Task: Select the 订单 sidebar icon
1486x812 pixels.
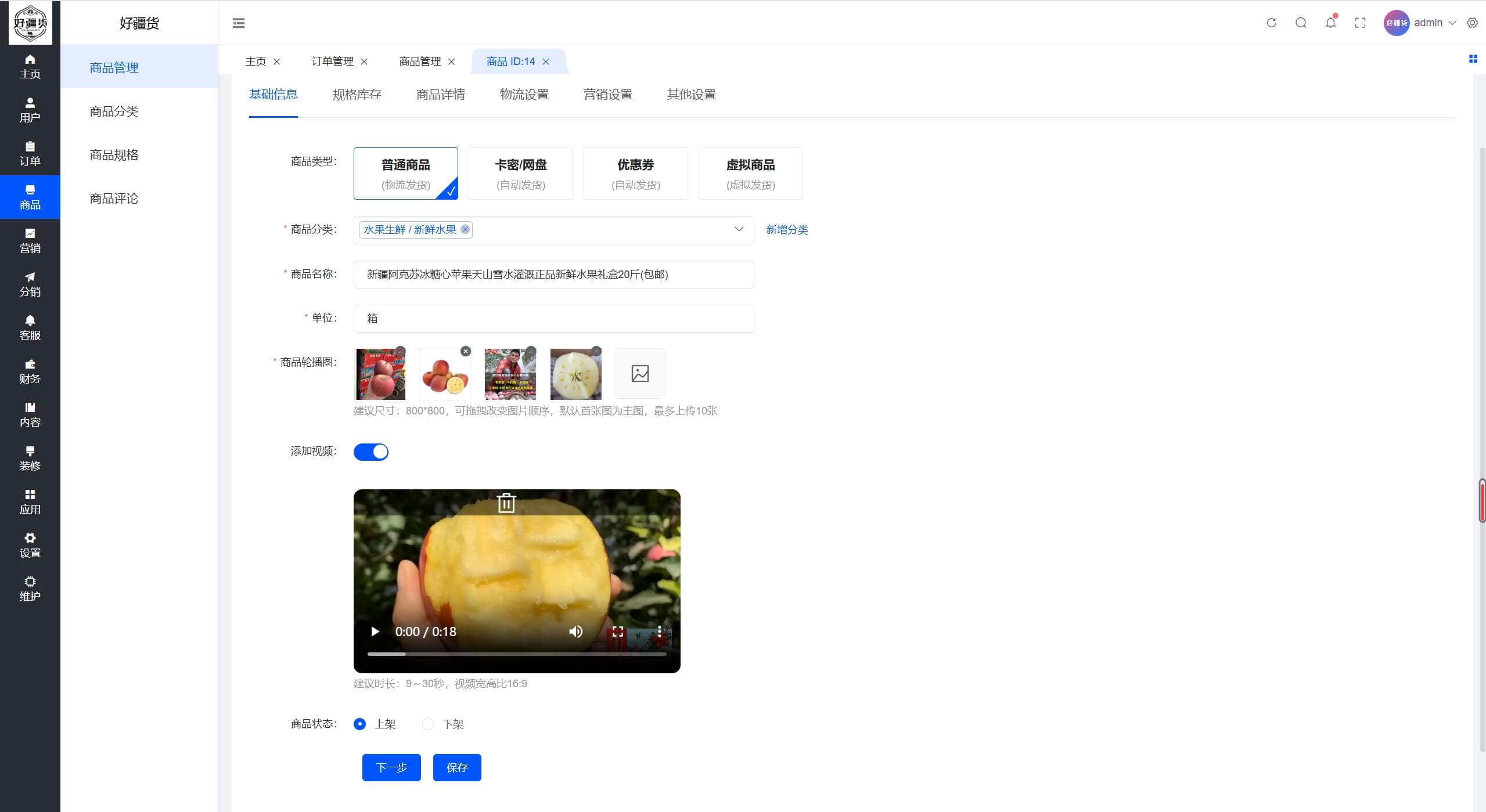Action: click(30, 153)
